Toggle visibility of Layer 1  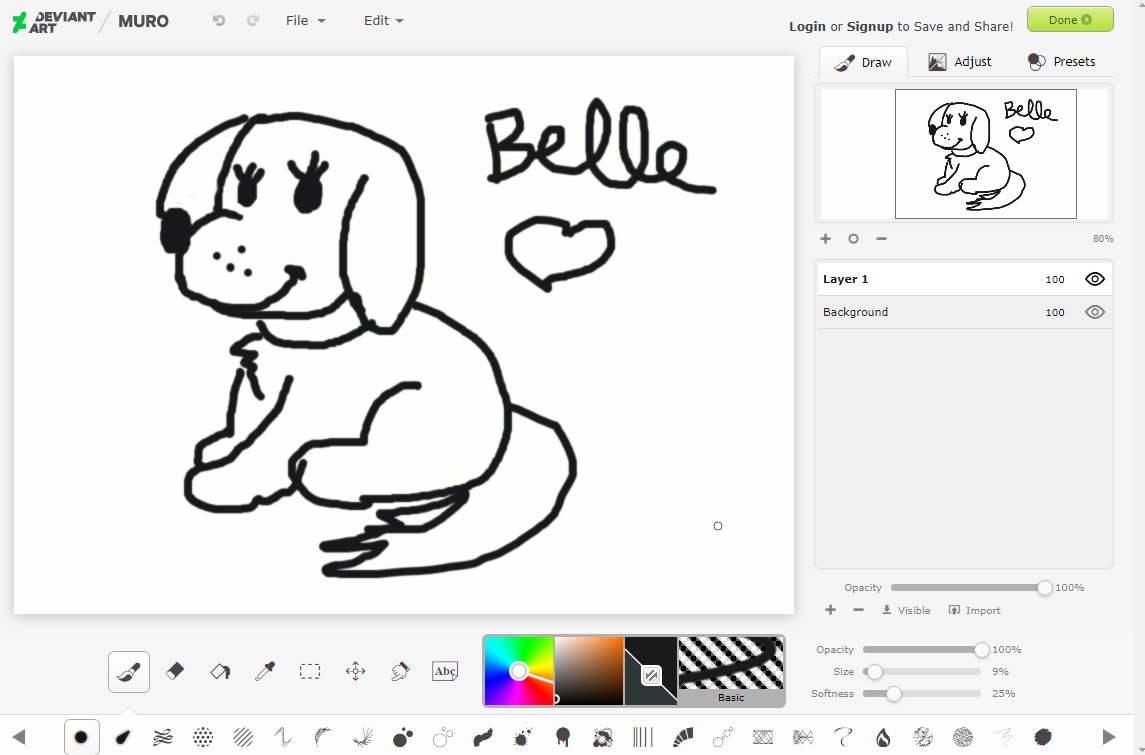point(1094,278)
